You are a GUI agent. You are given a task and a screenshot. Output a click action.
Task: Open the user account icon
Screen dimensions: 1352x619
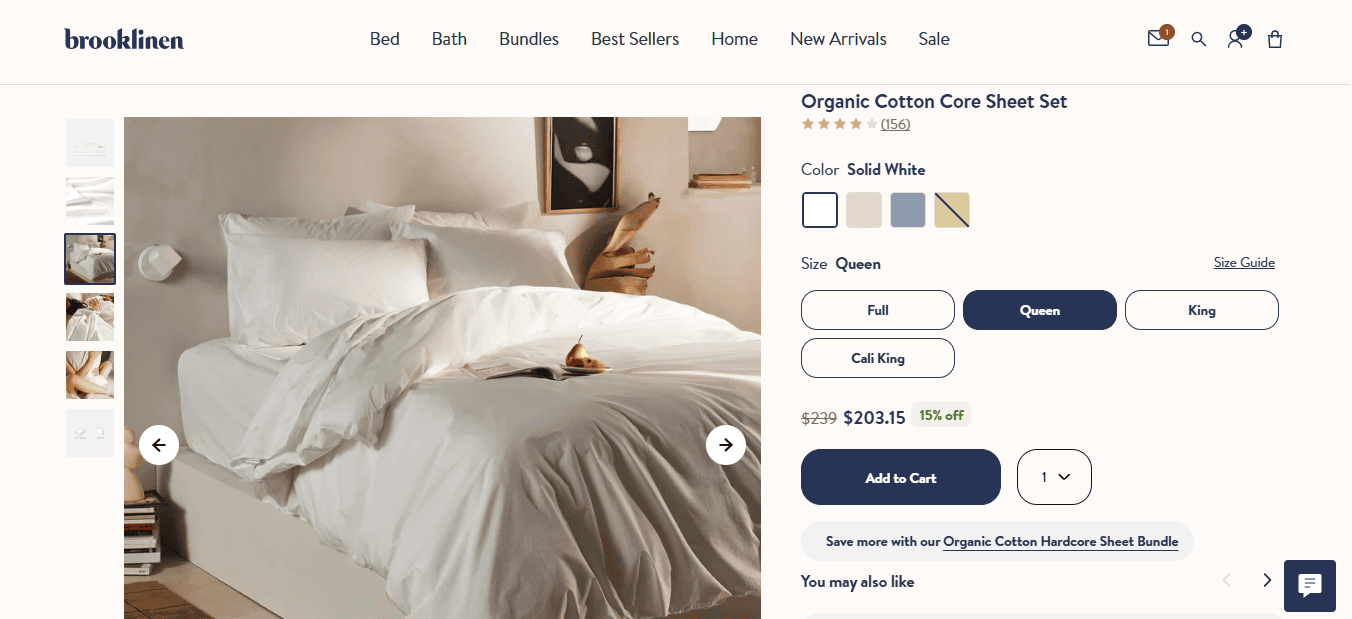1236,39
